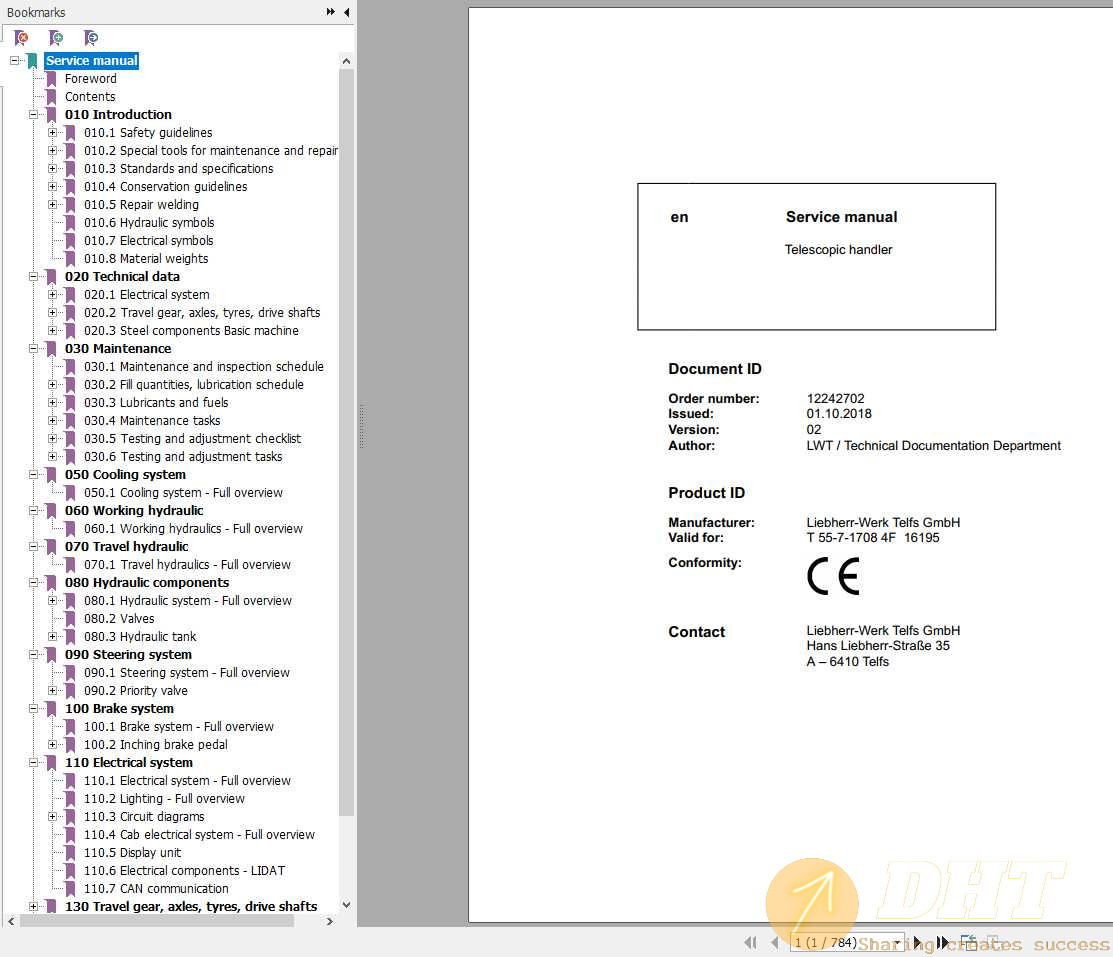
Task: Open 010.4 Conservation guidelines bookmark
Action: [x=165, y=187]
